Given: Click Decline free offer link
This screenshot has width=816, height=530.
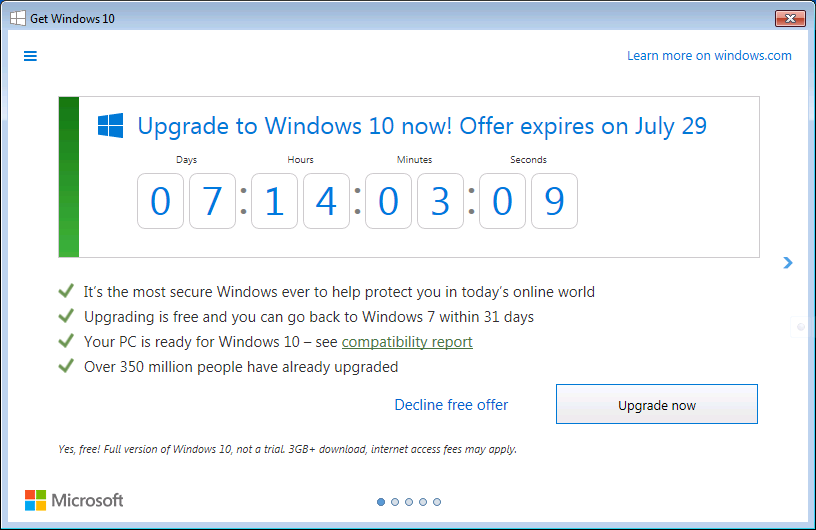Looking at the screenshot, I should (x=451, y=405).
